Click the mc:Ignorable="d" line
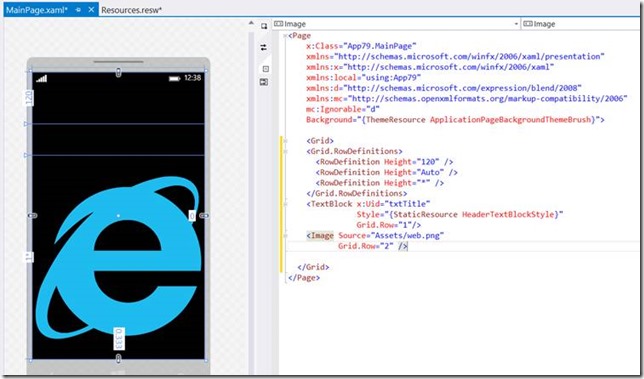This screenshot has width=644, height=379. tap(343, 109)
